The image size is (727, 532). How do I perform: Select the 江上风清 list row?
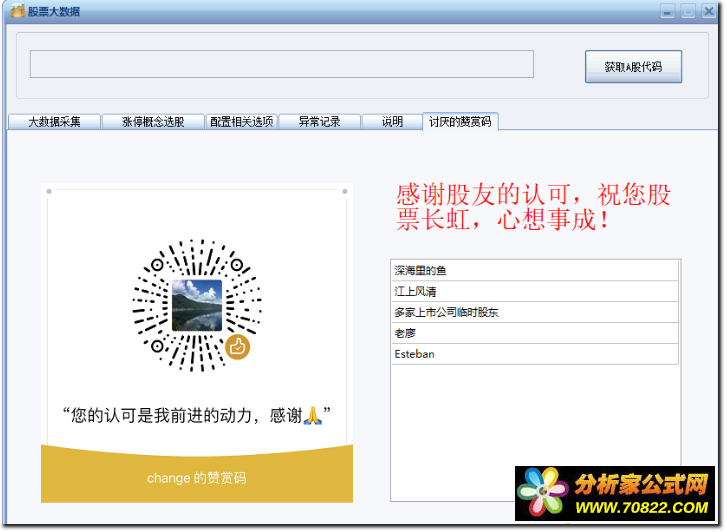pos(535,291)
